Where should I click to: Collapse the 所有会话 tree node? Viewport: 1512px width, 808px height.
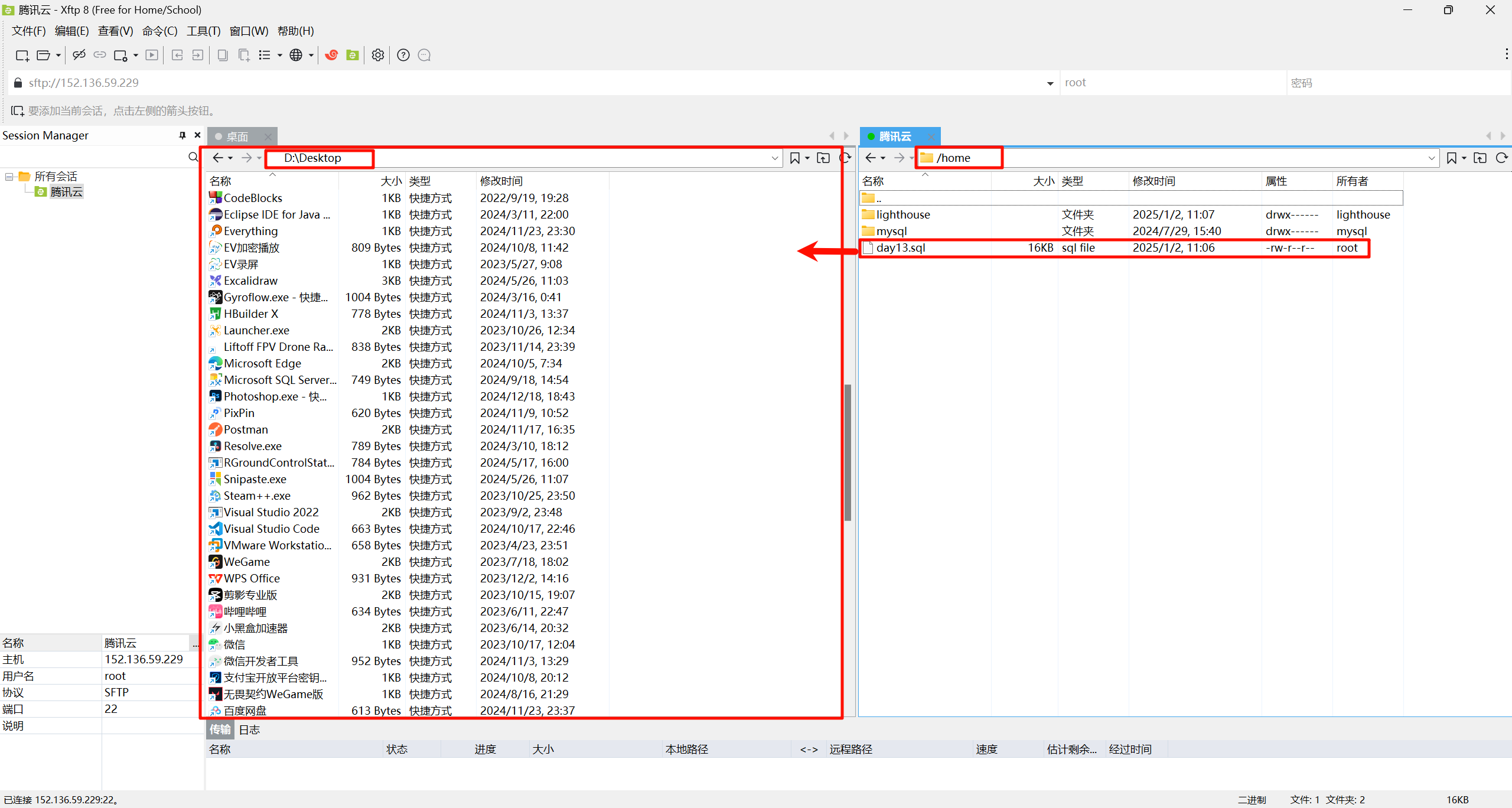coord(9,177)
